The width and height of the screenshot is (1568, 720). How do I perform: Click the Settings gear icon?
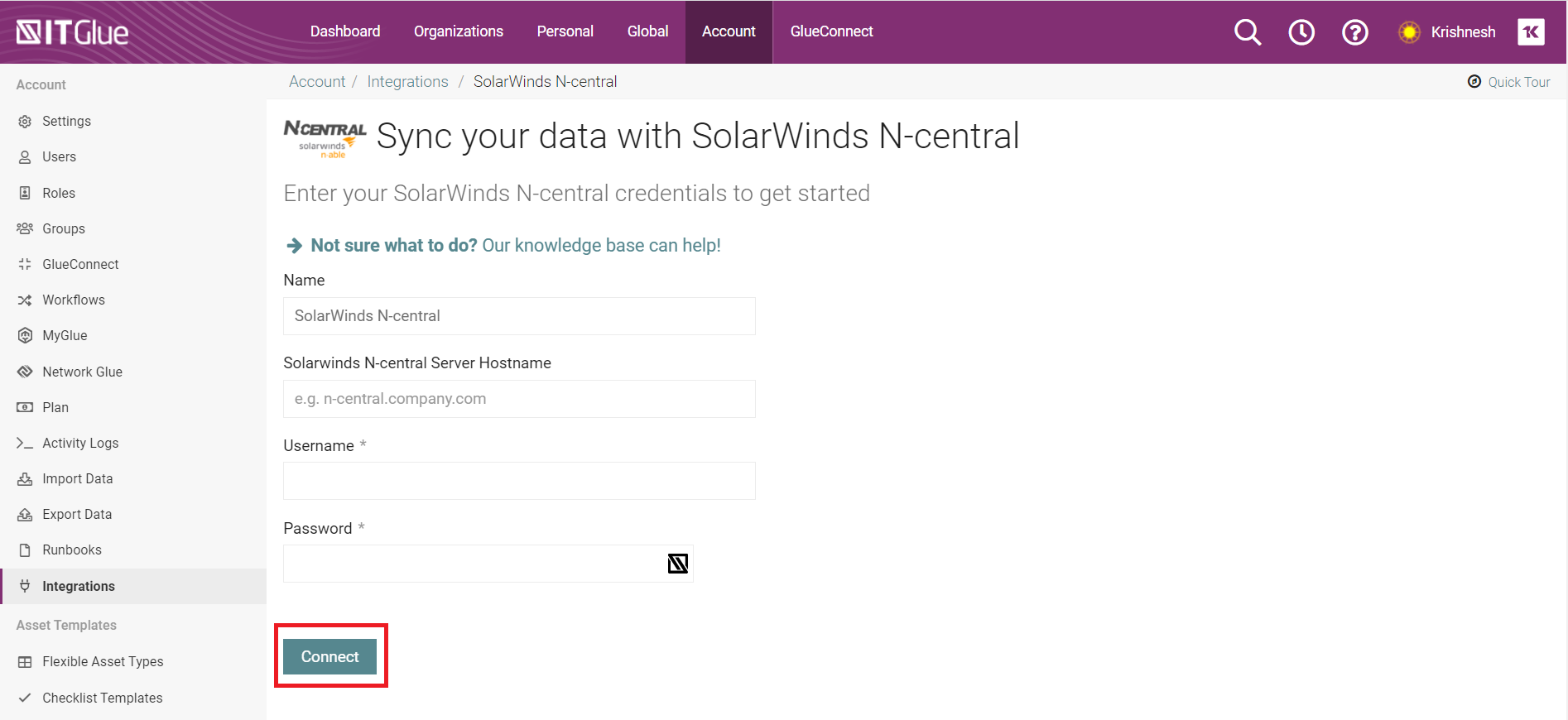point(25,122)
